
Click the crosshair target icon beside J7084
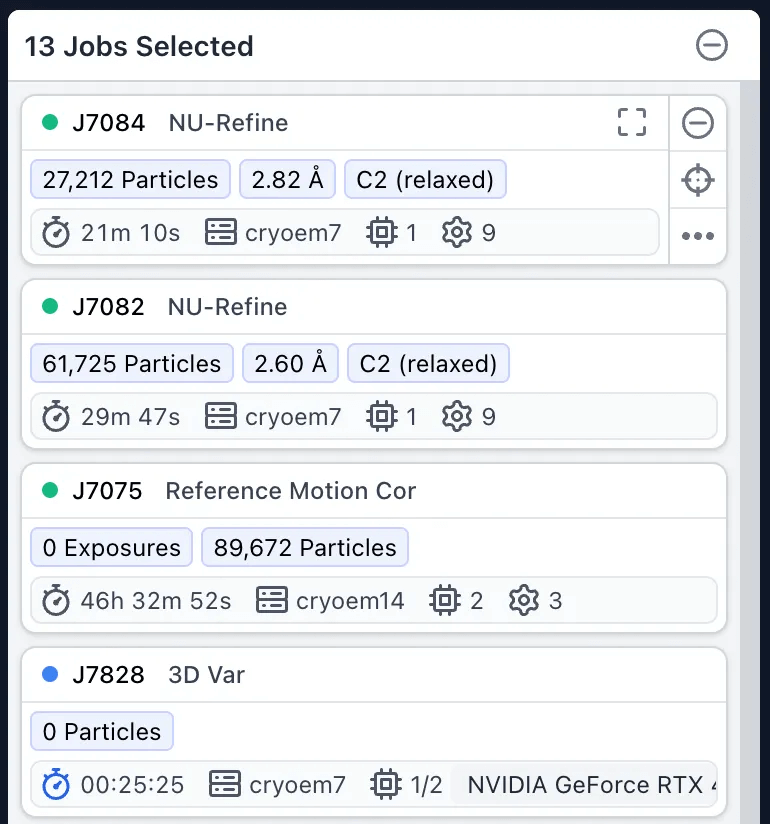pos(698,180)
